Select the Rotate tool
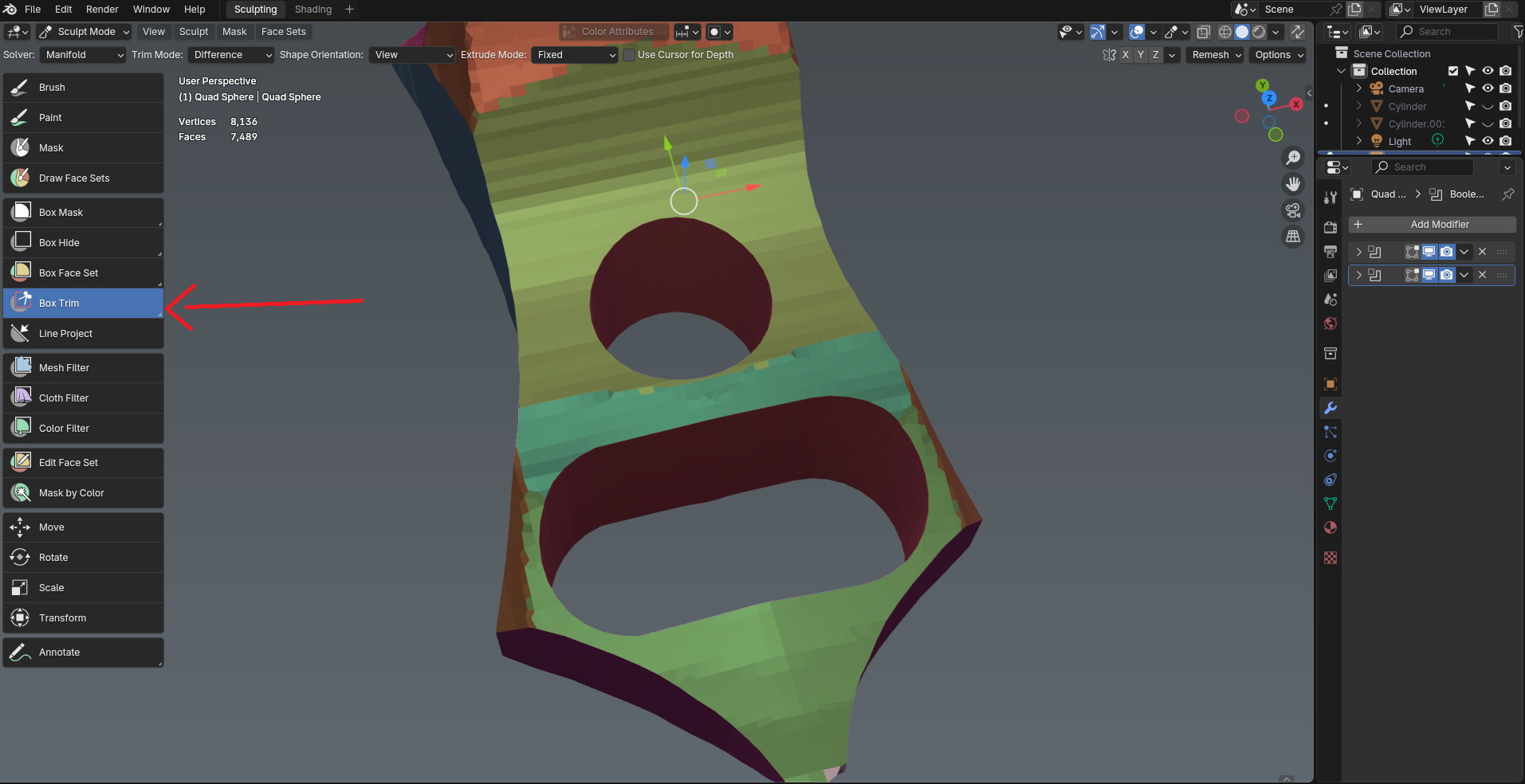Viewport: 1525px width, 784px height. click(x=83, y=558)
